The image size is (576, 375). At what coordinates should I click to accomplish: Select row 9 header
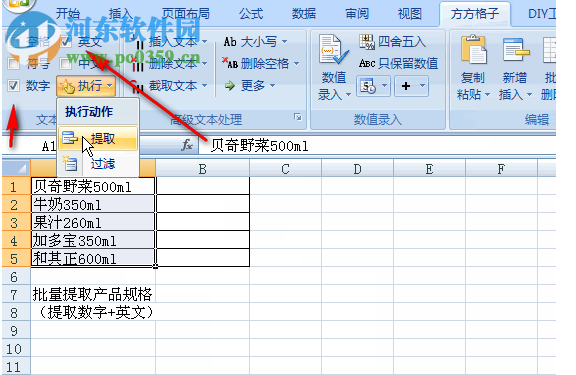click(x=17, y=330)
